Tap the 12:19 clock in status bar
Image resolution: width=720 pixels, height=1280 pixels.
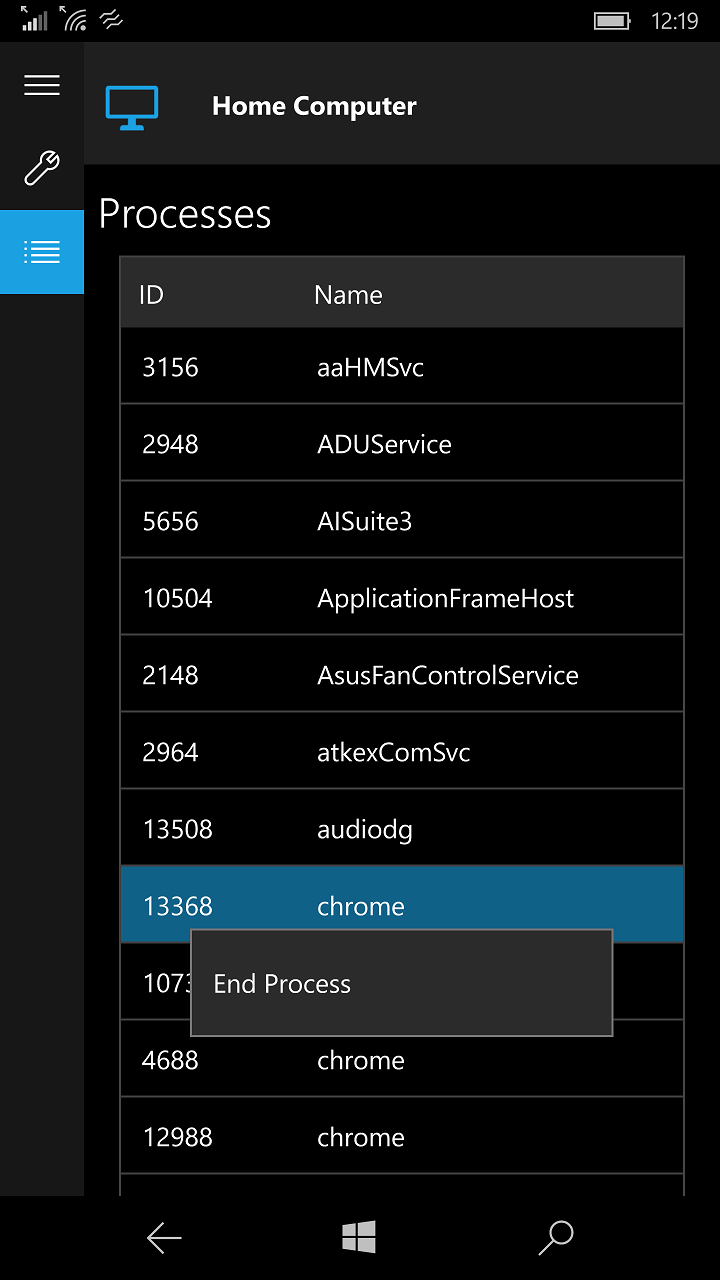(674, 20)
